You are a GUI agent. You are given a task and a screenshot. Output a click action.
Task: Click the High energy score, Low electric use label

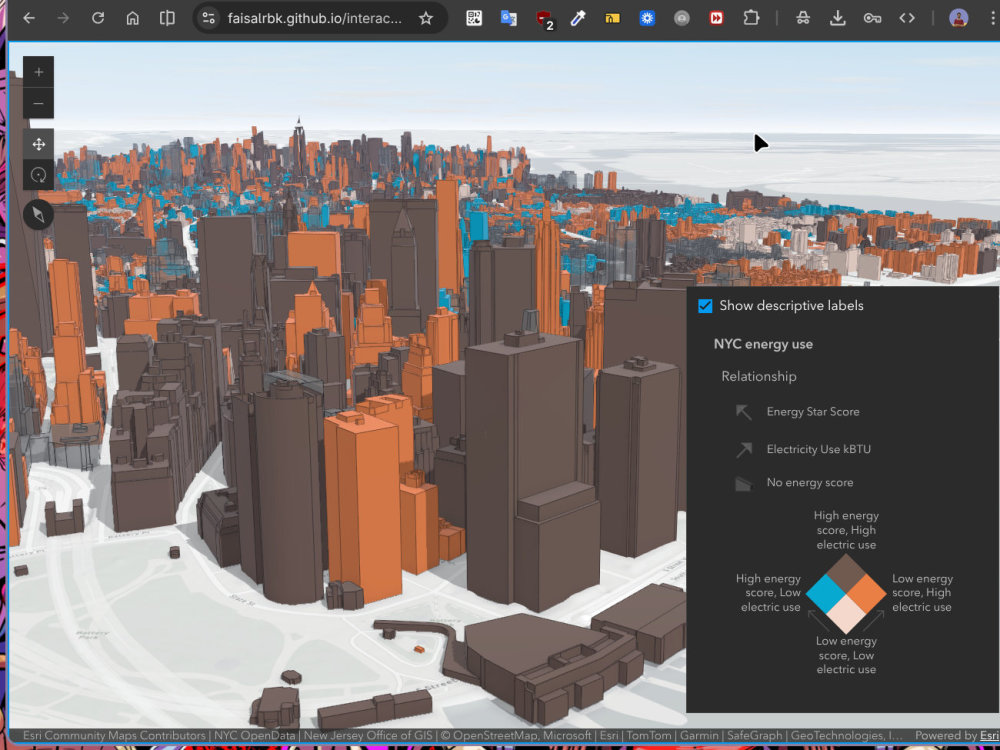pyautogui.click(x=768, y=592)
